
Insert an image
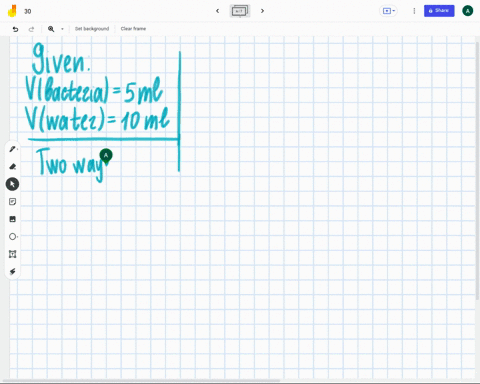(13, 219)
